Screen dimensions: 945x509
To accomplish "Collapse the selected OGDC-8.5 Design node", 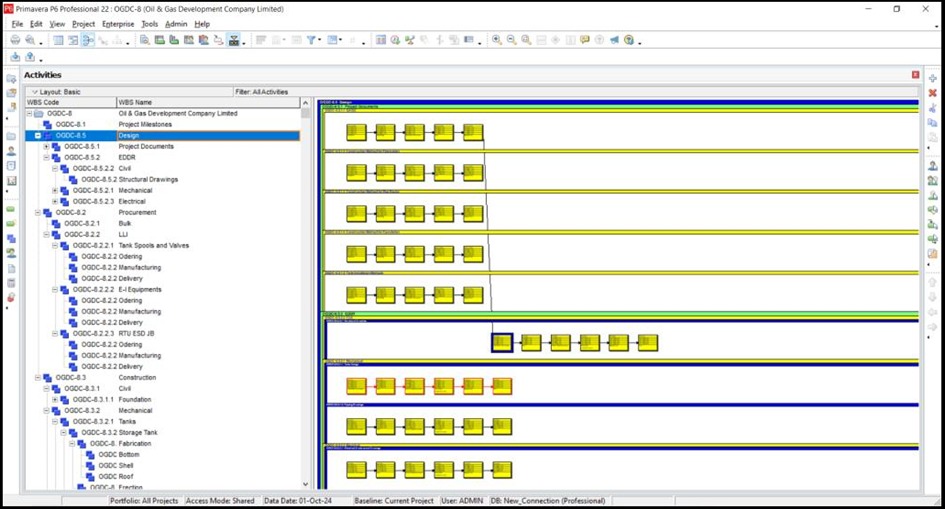I will click(x=38, y=136).
